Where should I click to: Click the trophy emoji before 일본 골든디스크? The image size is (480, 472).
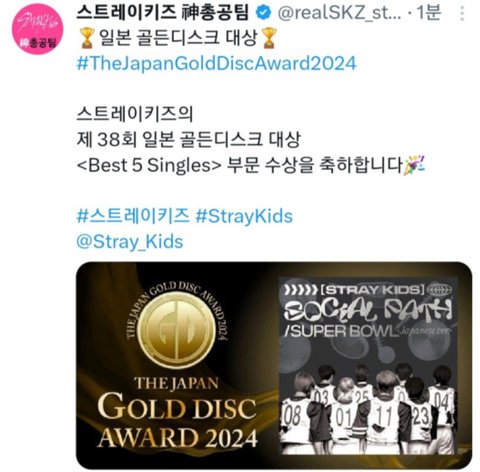[87, 38]
